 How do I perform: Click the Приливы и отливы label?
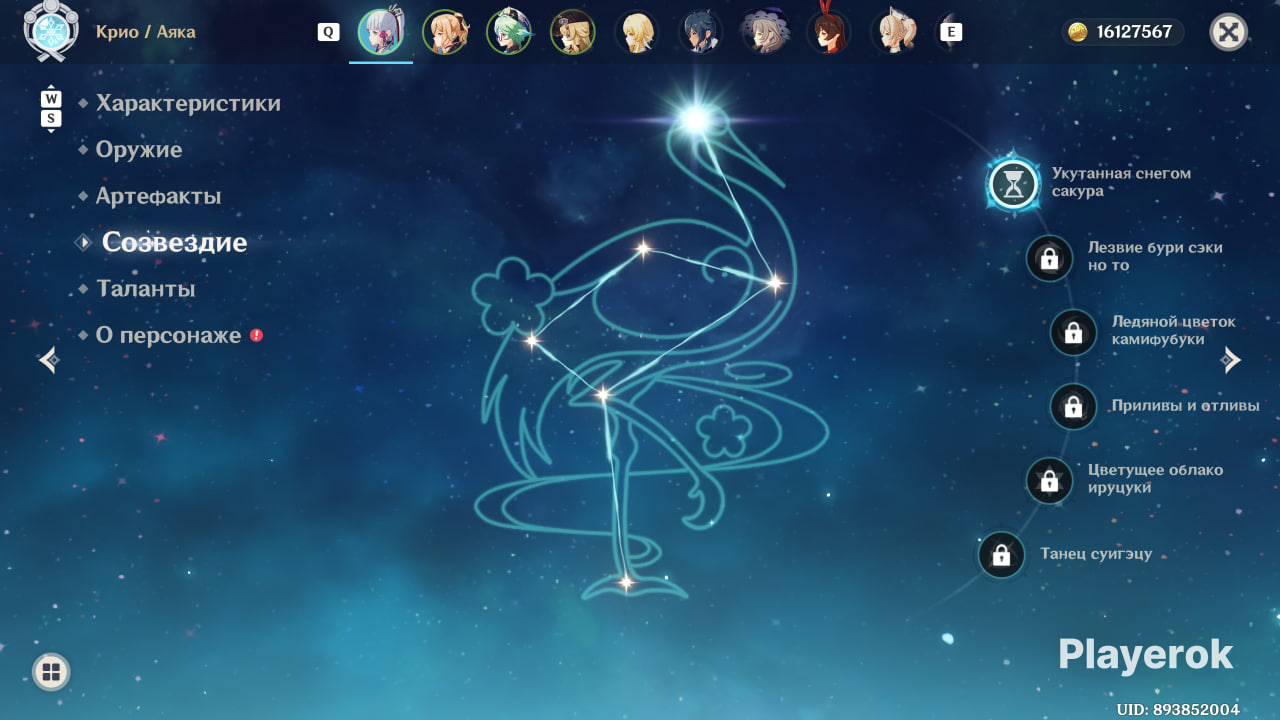pyautogui.click(x=1185, y=406)
